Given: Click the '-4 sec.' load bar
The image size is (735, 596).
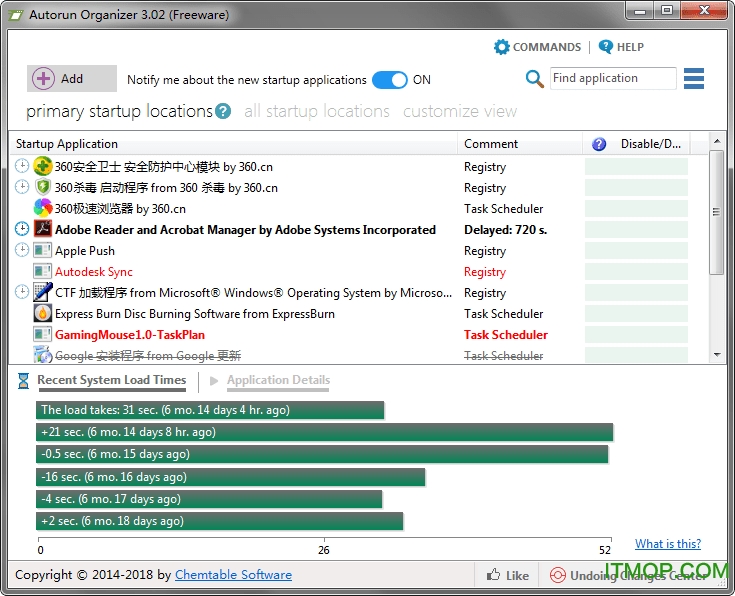Looking at the screenshot, I should click(209, 499).
